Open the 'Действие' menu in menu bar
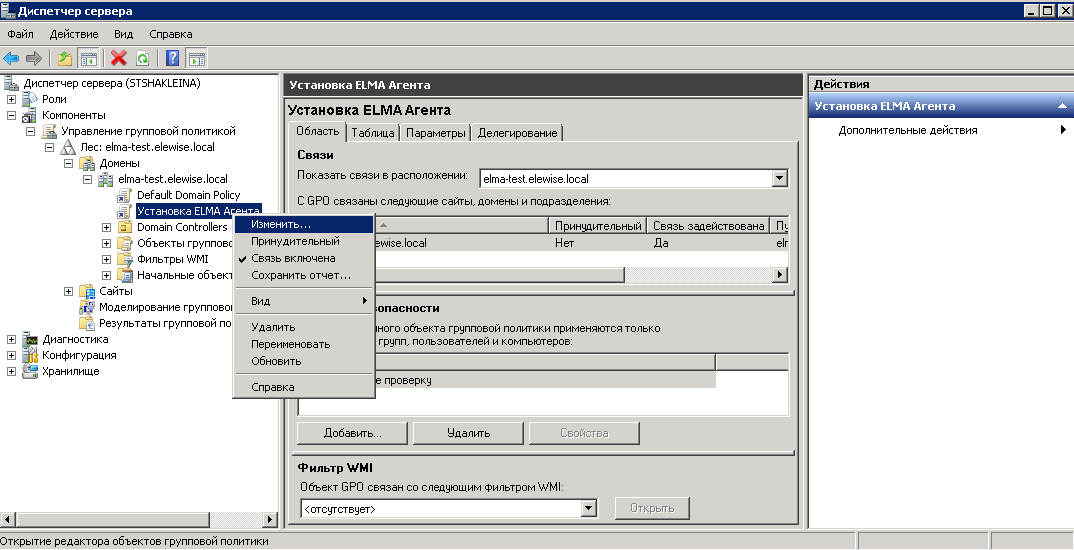Viewport: 1074px width, 550px height. [74, 34]
